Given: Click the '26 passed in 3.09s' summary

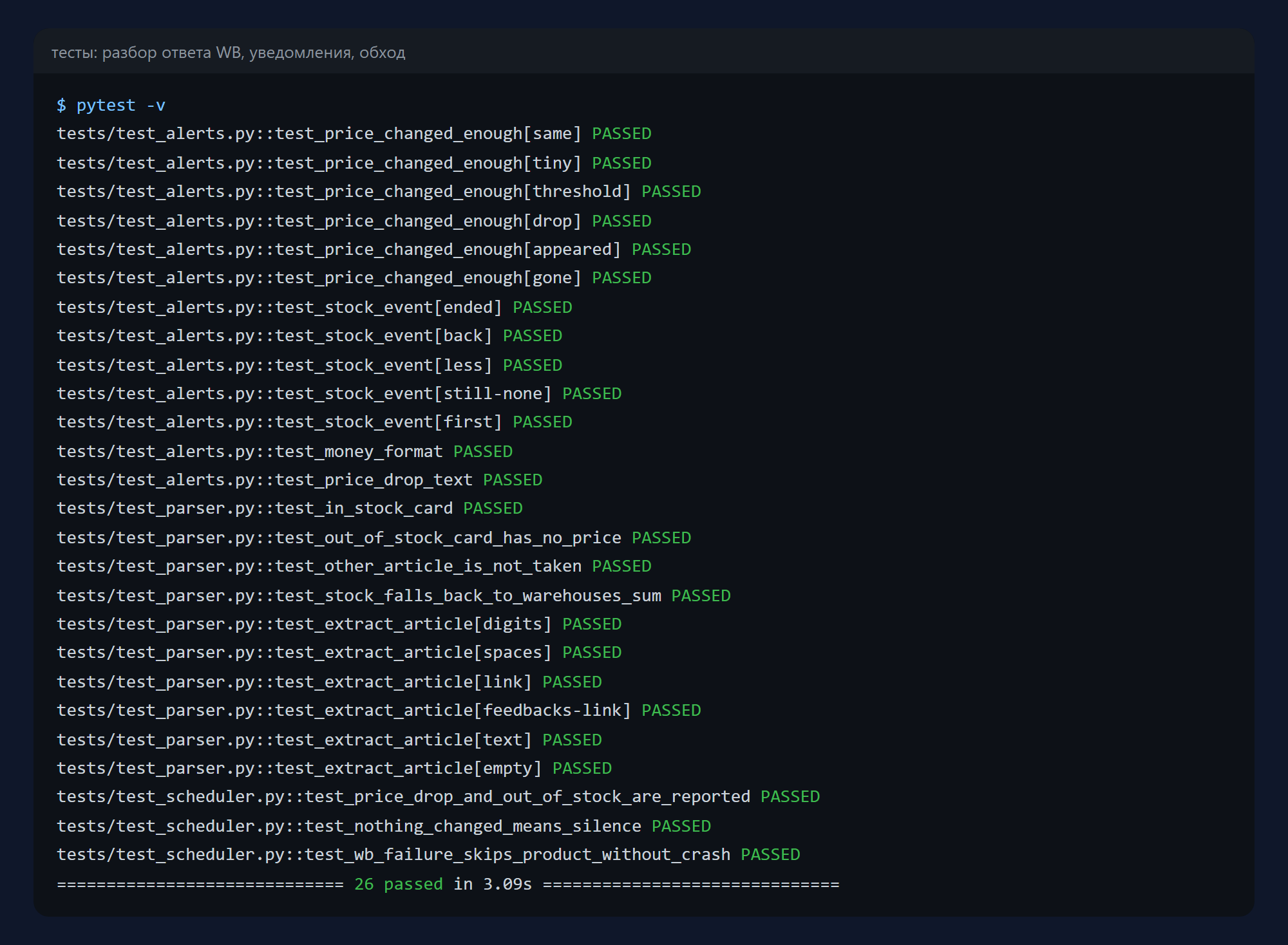Looking at the screenshot, I should [x=443, y=884].
